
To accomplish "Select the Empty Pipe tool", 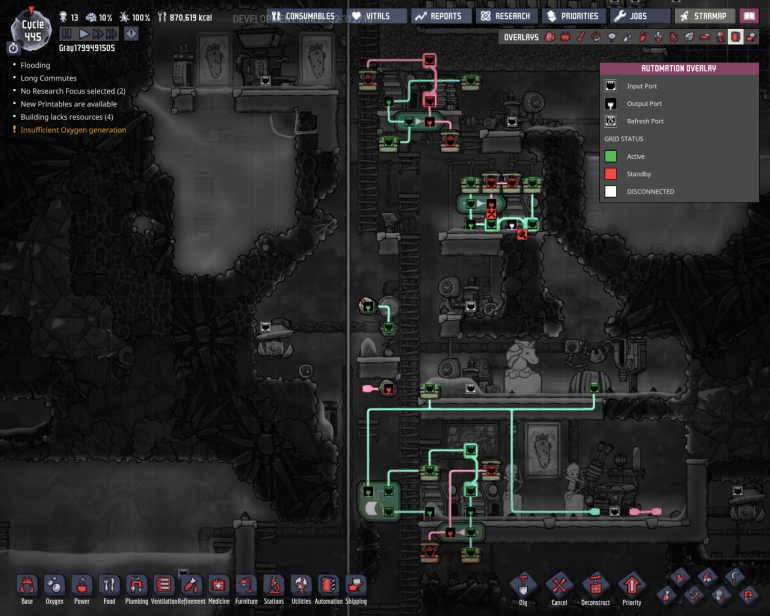I will pos(748,596).
